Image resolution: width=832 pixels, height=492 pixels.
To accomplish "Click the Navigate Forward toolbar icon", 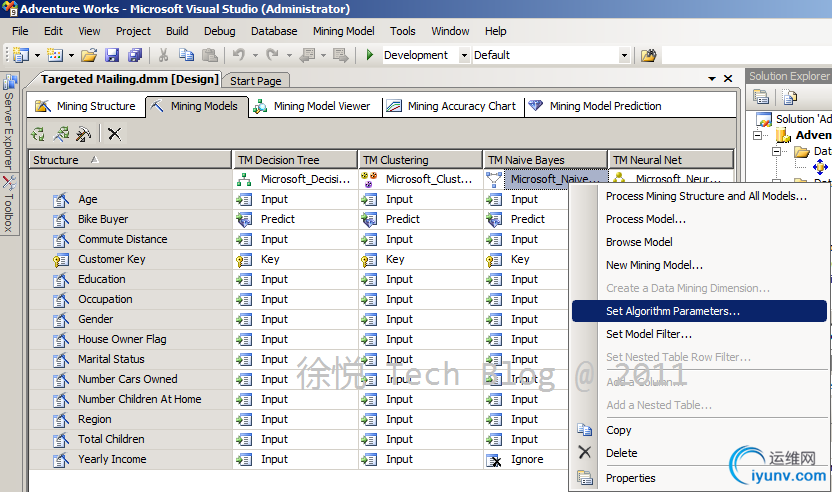I will point(341,55).
